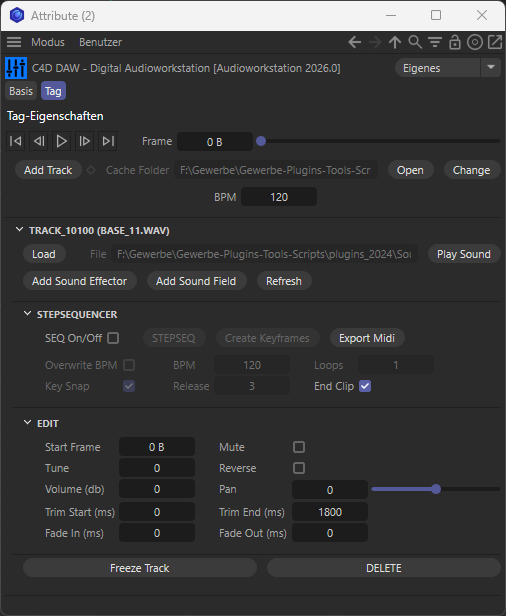Click Play Sound button

pos(464,254)
